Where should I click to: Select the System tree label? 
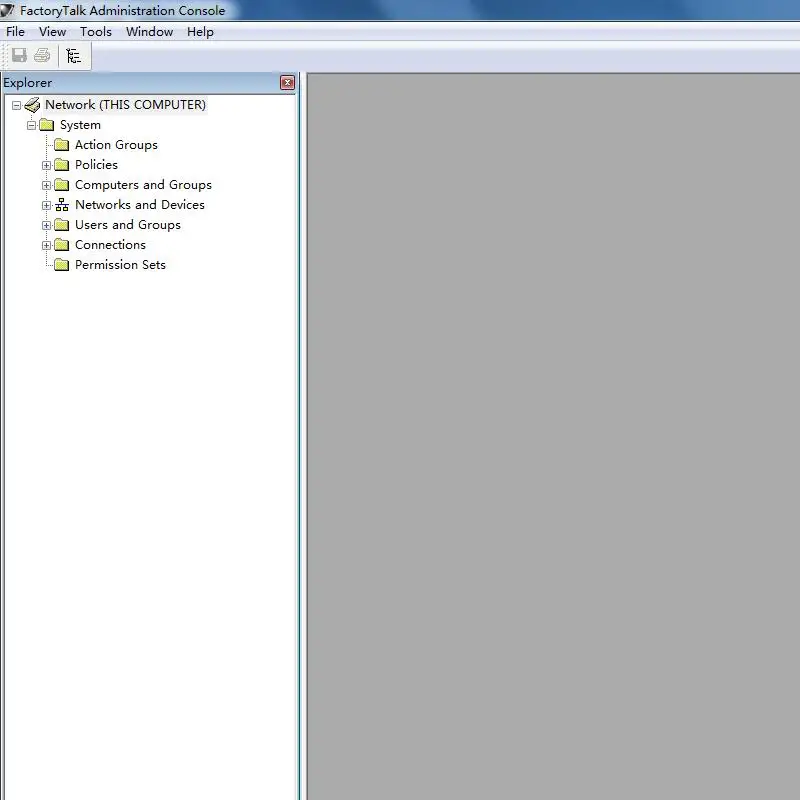80,125
